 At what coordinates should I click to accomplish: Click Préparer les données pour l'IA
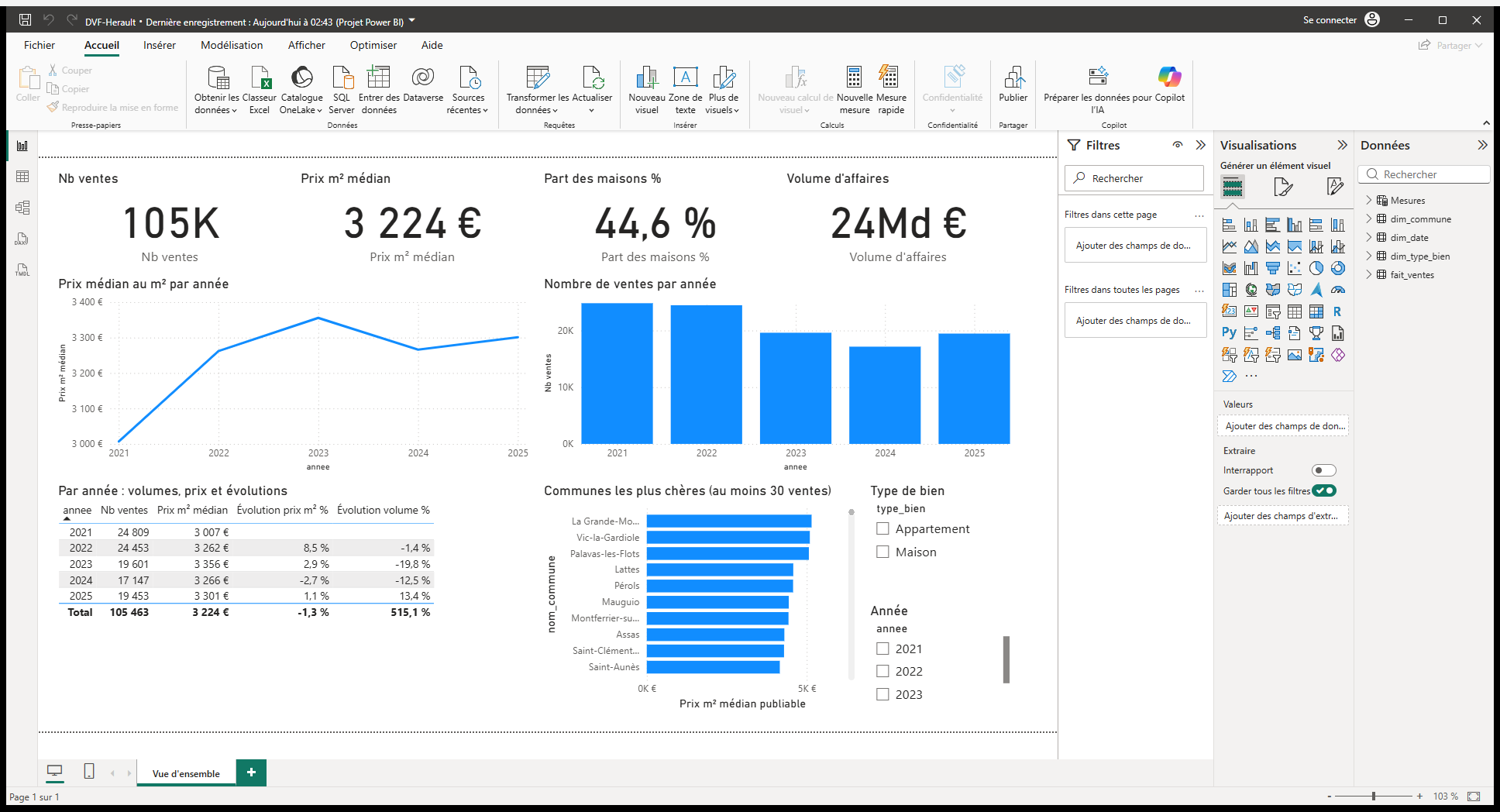pos(1098,90)
